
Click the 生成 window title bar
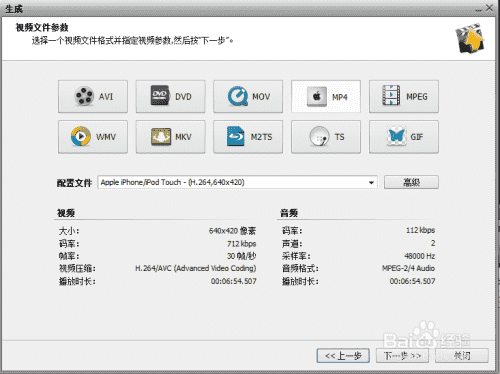click(x=233, y=9)
